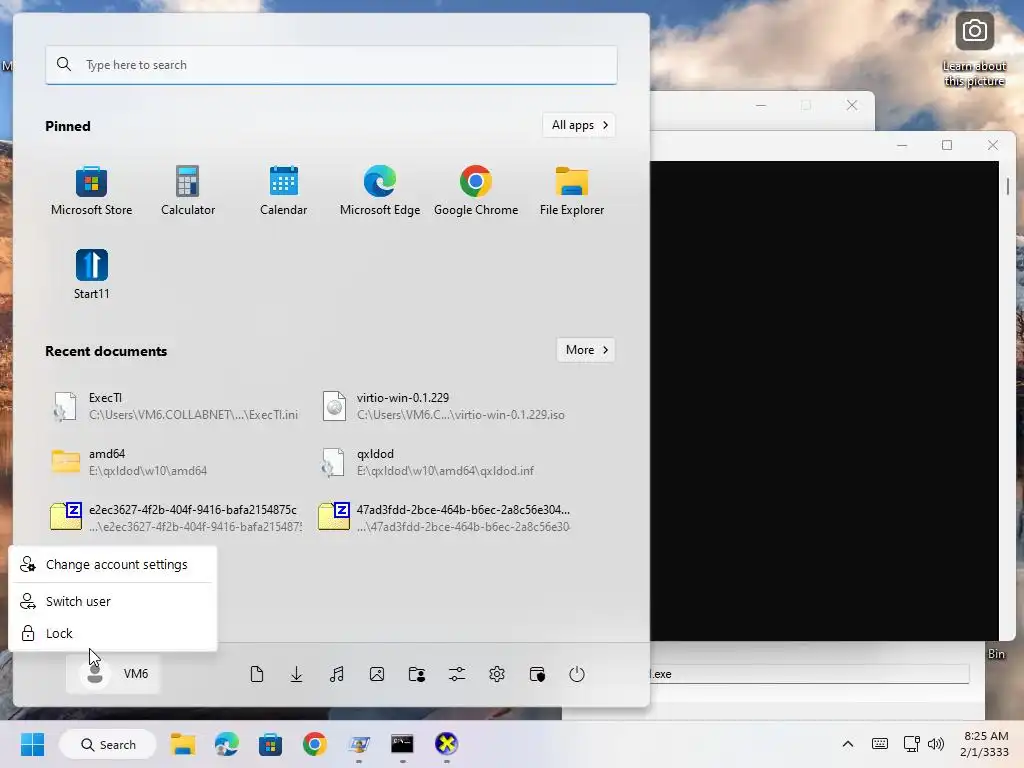Click Learn about this picture camera icon
The width and height of the screenshot is (1024, 768).
(x=974, y=31)
